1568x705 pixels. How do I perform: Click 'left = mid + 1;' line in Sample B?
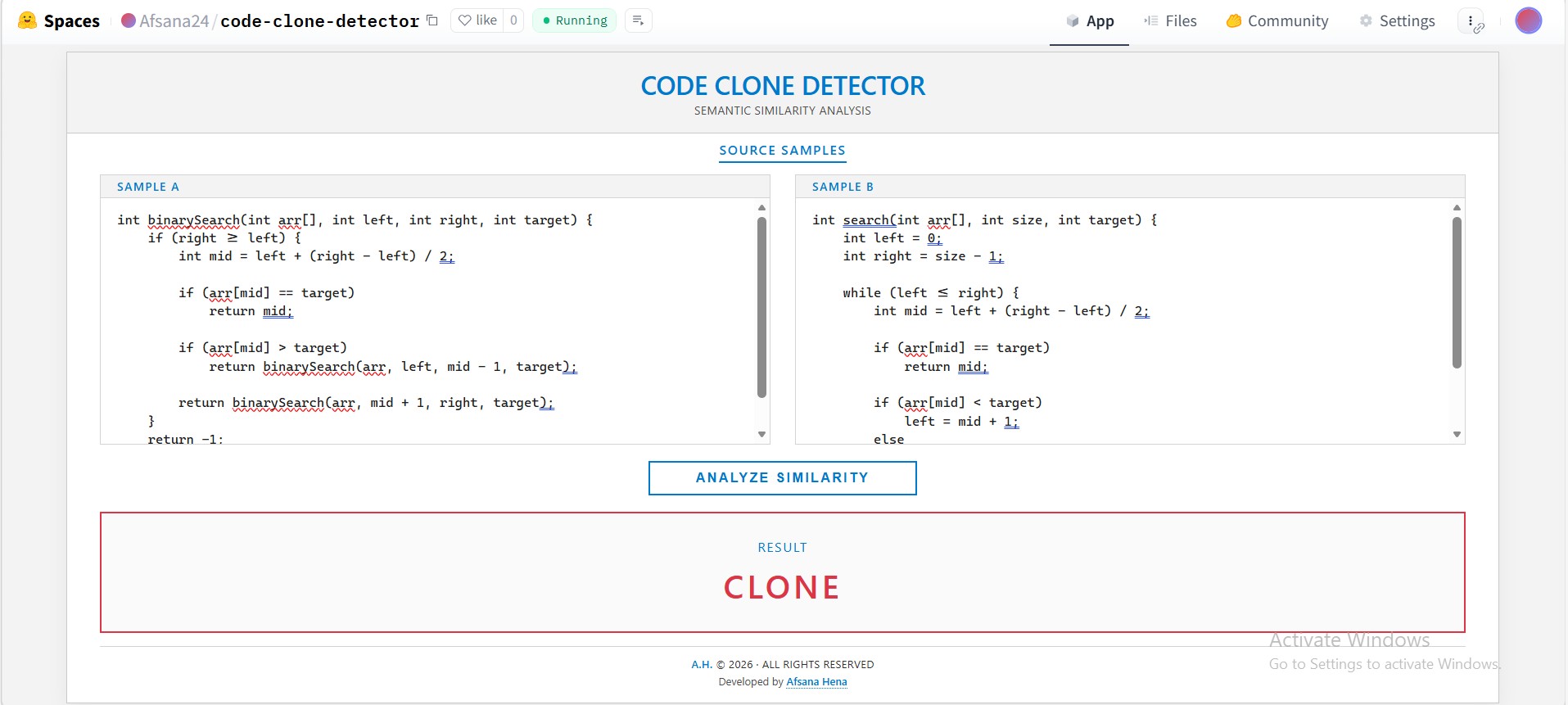(x=961, y=422)
